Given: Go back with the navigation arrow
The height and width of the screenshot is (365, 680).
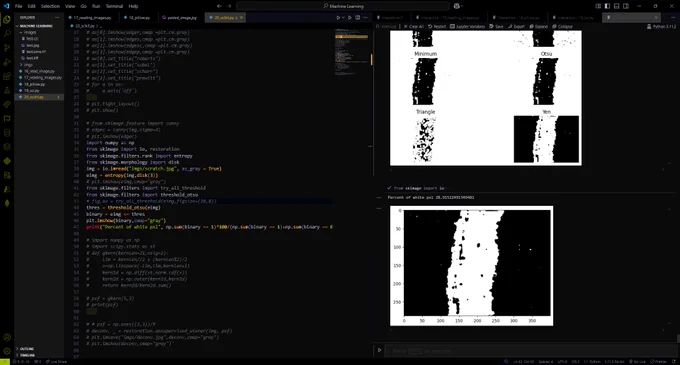Looking at the screenshot, I should tap(219, 6).
